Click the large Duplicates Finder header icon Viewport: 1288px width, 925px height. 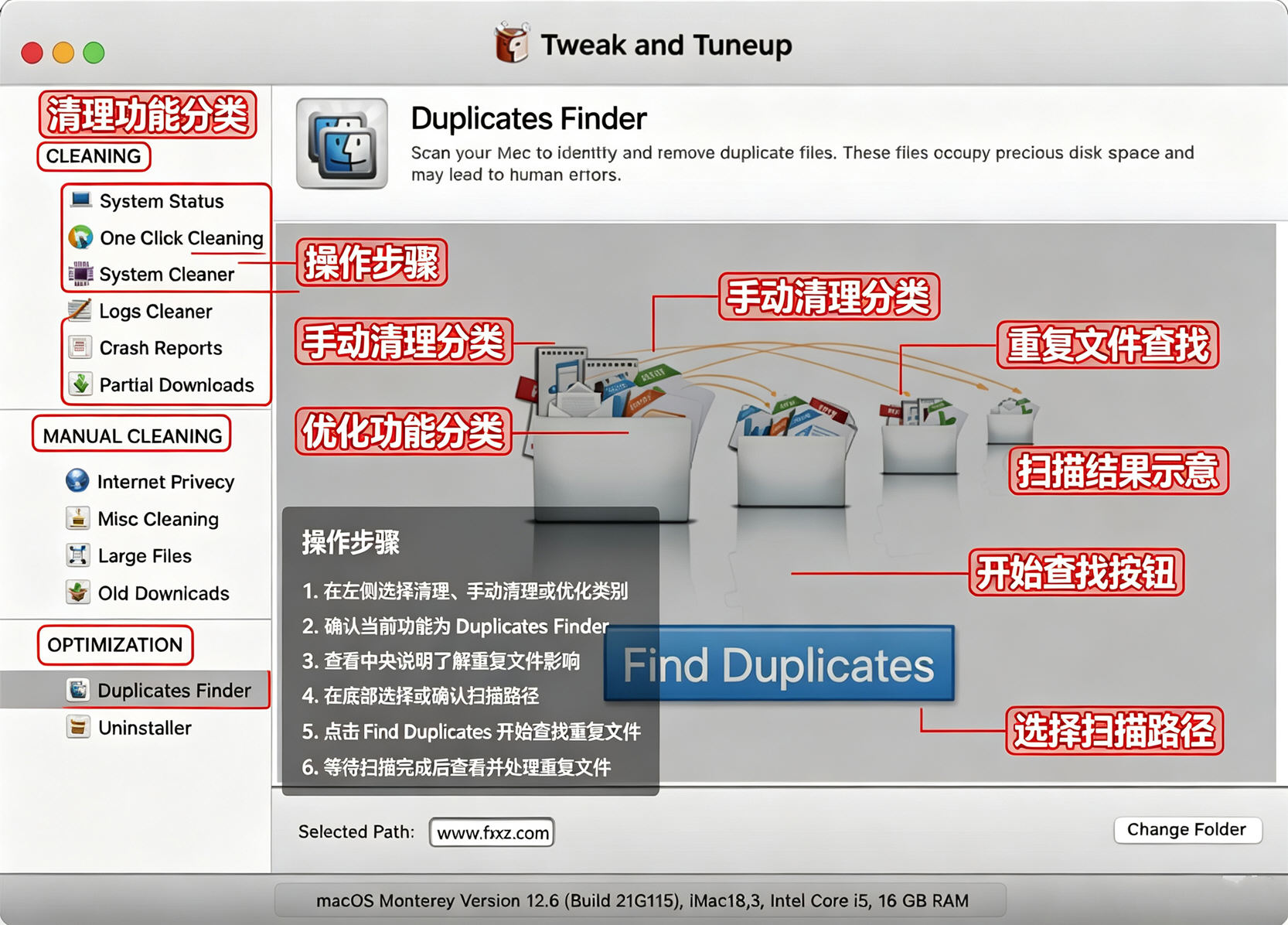tap(342, 144)
